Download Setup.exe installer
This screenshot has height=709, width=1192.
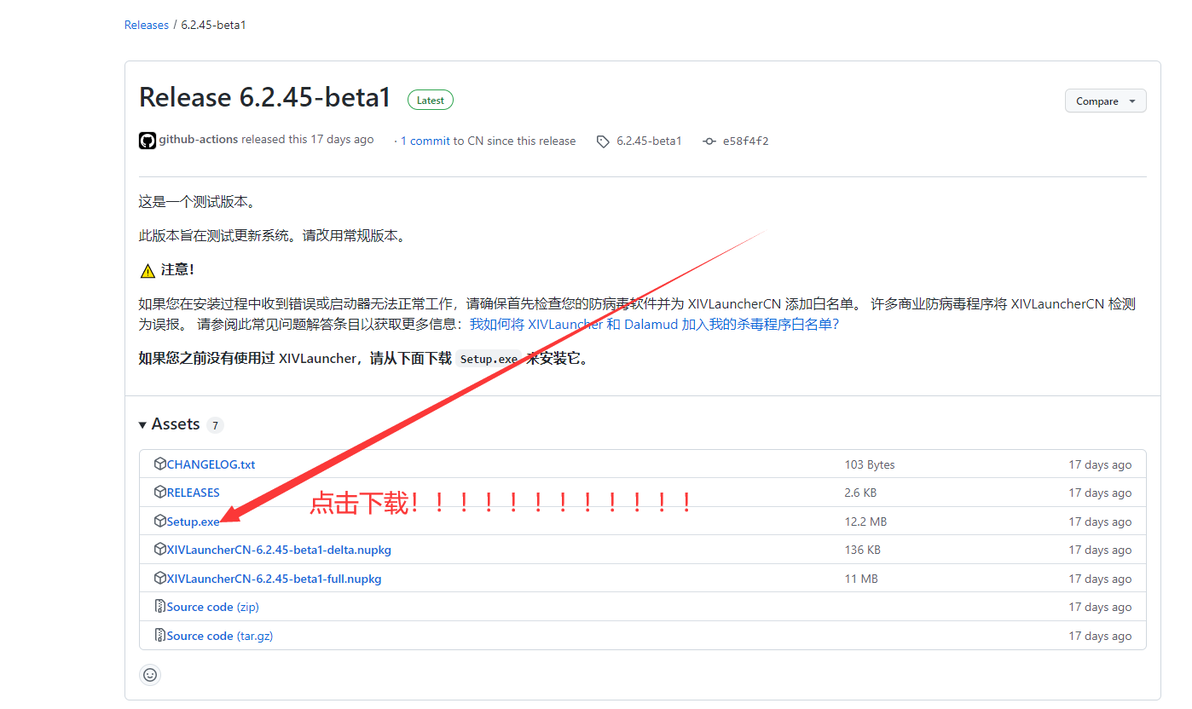[193, 521]
